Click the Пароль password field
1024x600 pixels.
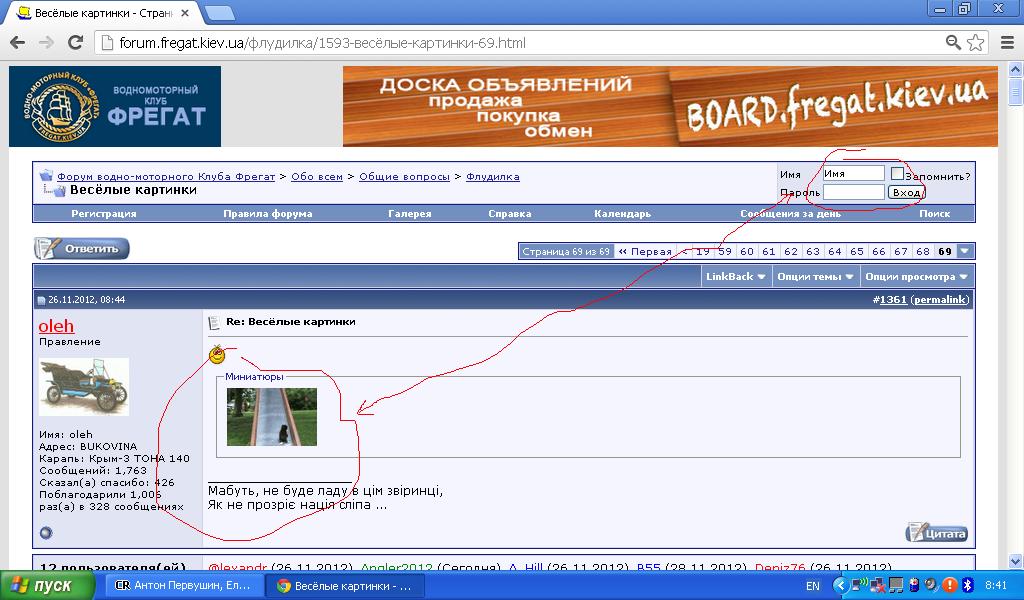[x=853, y=192]
